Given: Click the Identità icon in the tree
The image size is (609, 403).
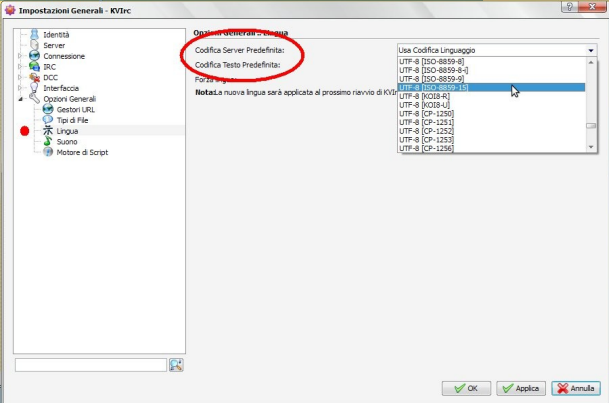Looking at the screenshot, I should coord(35,34).
